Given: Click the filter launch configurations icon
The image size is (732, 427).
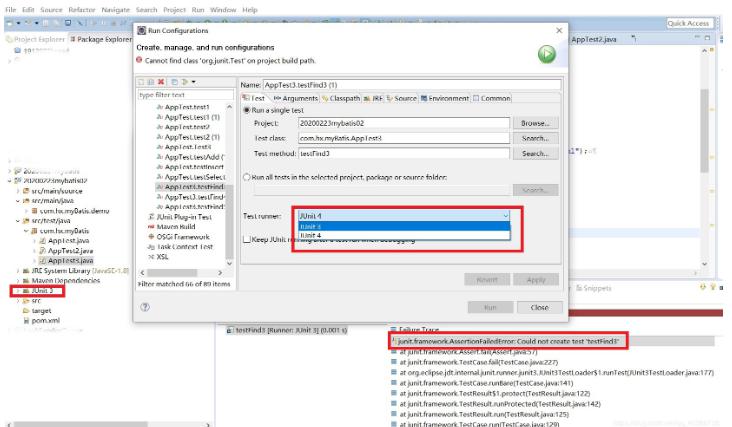Looking at the screenshot, I should (x=184, y=82).
